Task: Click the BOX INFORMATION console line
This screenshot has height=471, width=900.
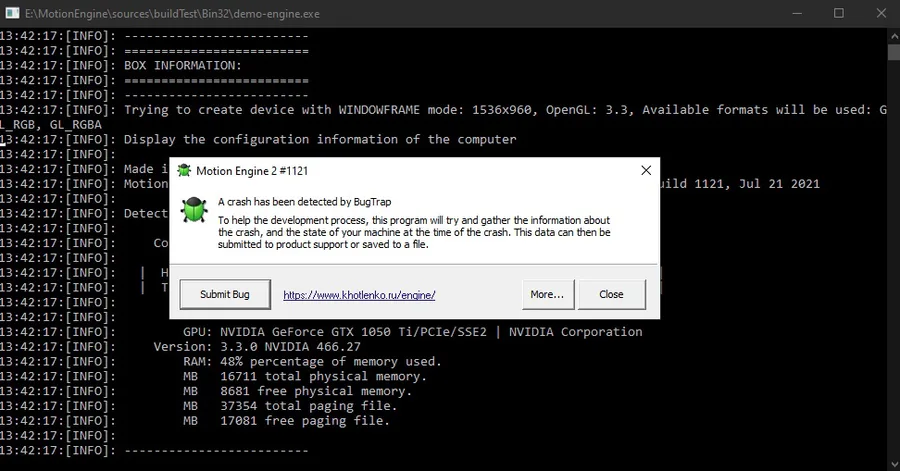Action: coord(183,65)
